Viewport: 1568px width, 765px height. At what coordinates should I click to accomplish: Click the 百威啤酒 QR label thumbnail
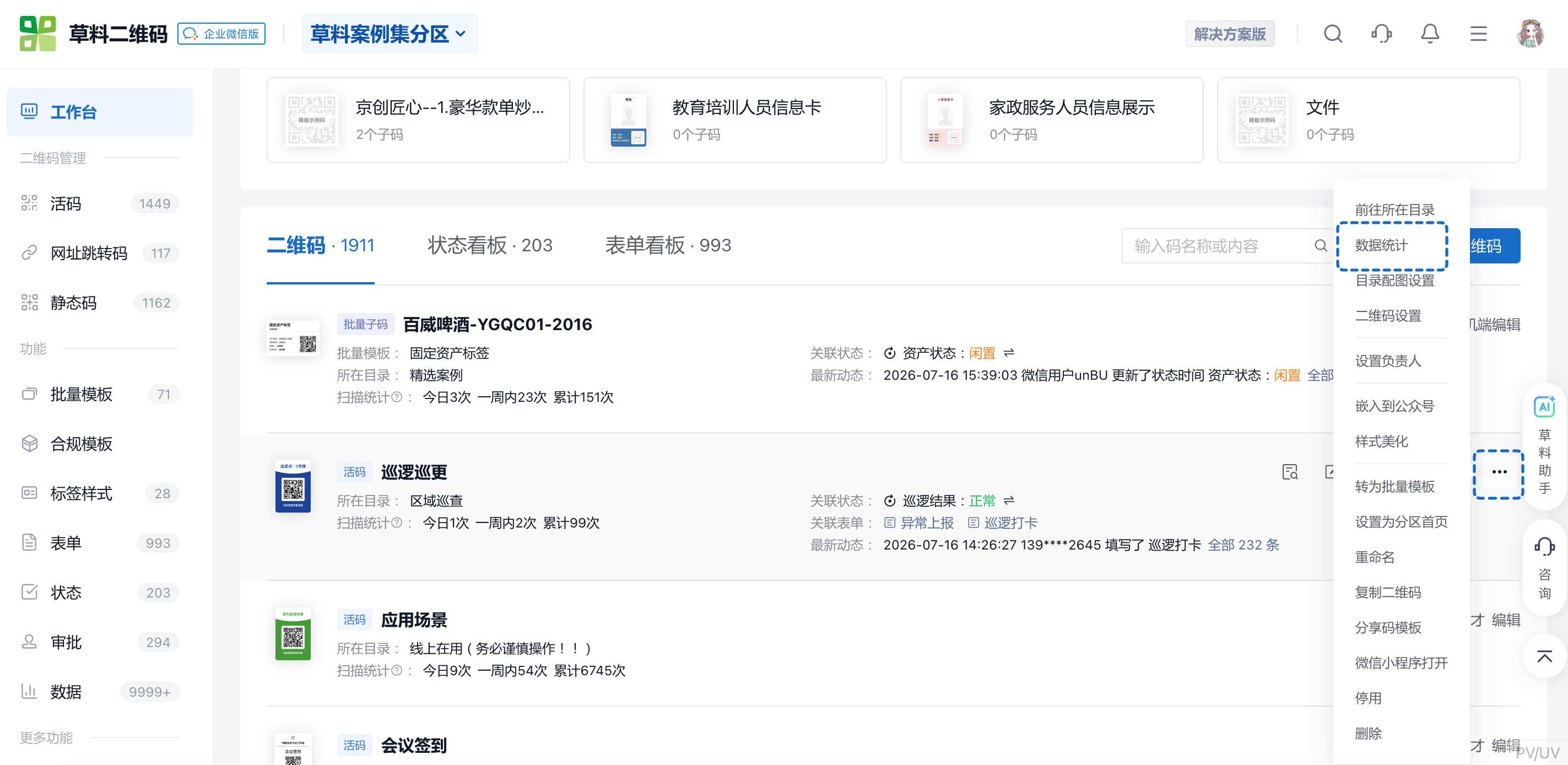293,338
